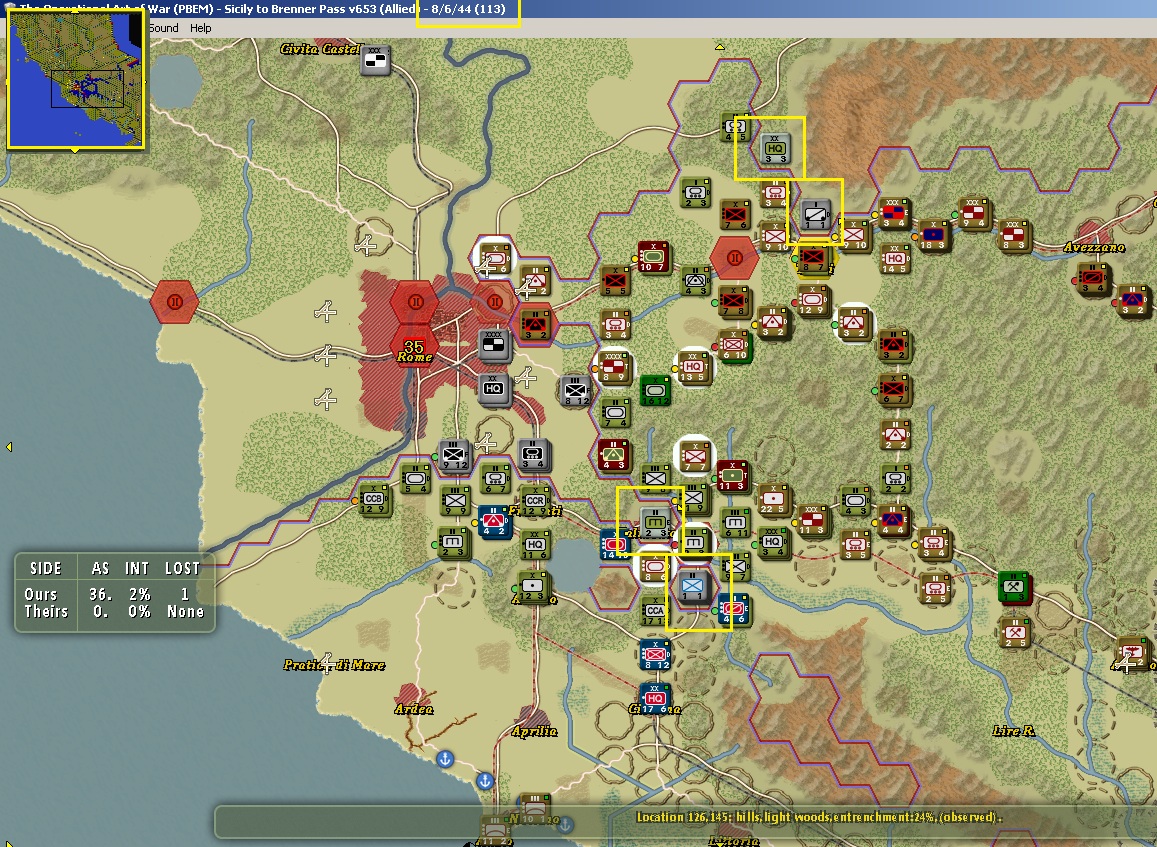Select the gray infantry regiment with strength 9 12
The image size is (1157, 847).
tap(455, 456)
